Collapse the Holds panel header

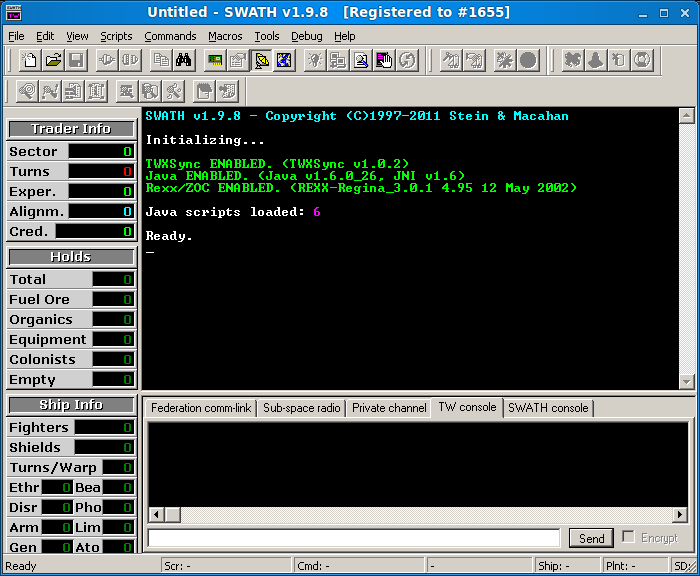point(70,257)
